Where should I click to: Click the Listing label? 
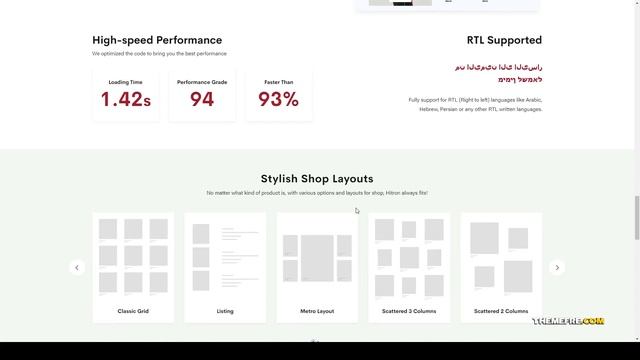pos(225,311)
